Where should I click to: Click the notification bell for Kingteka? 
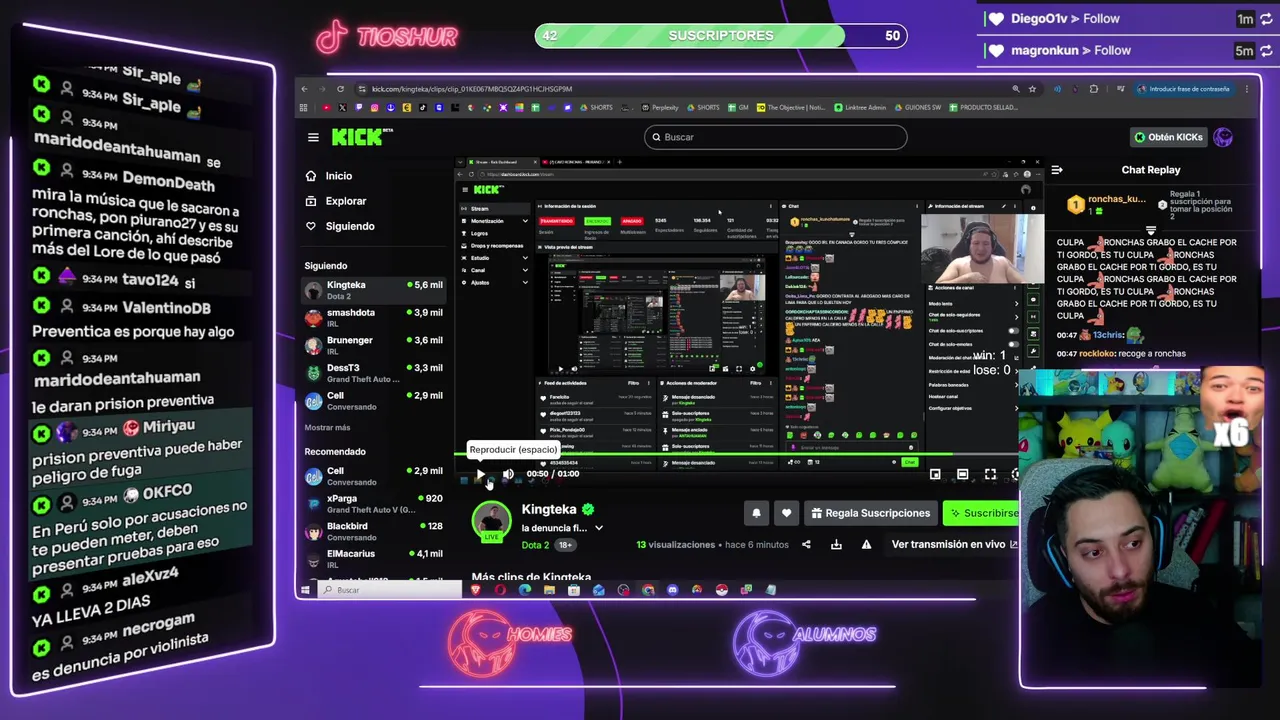click(x=756, y=513)
